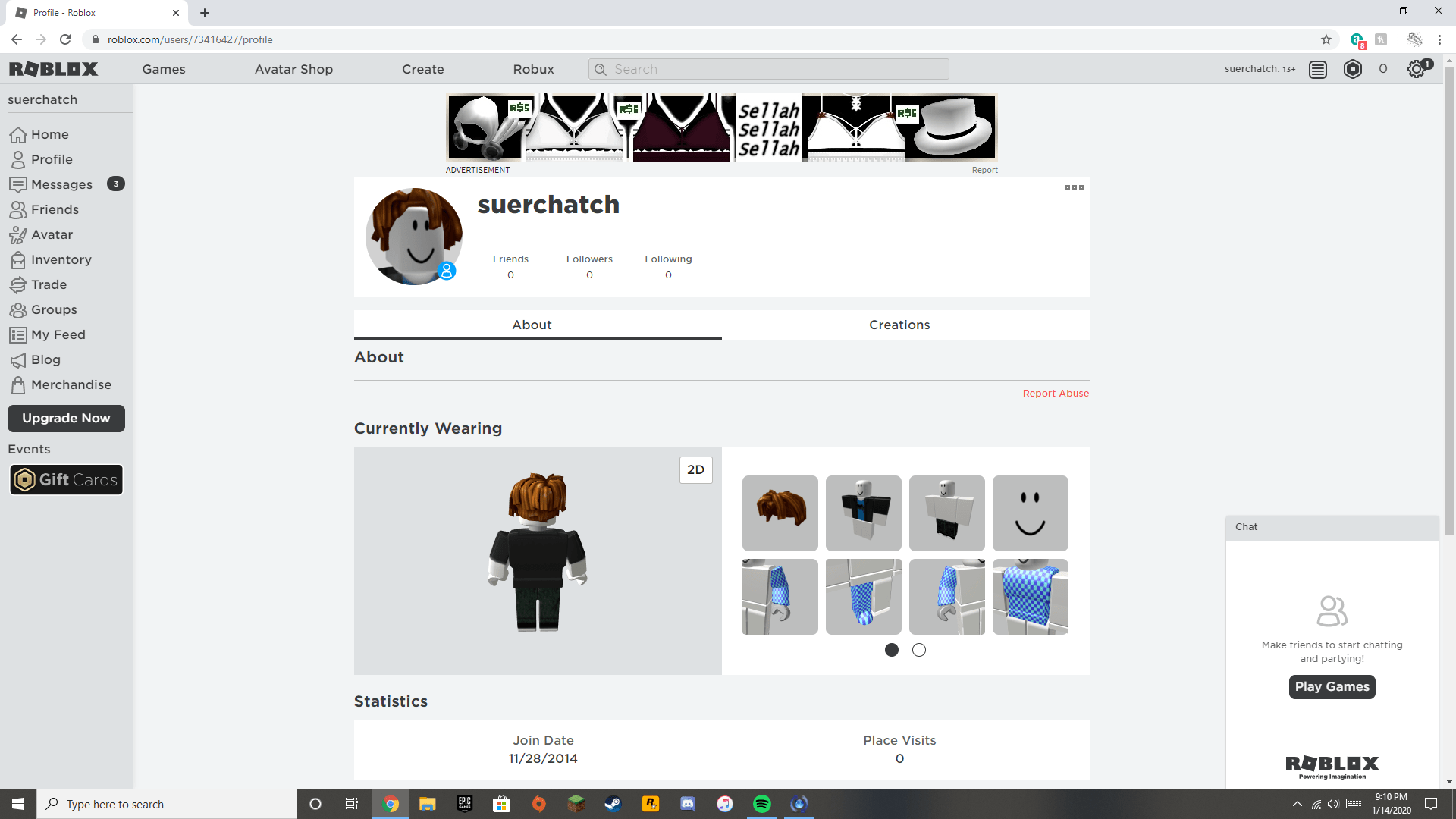Open the messages list icon near top right
This screenshot has width=1456, height=819.
1317,69
